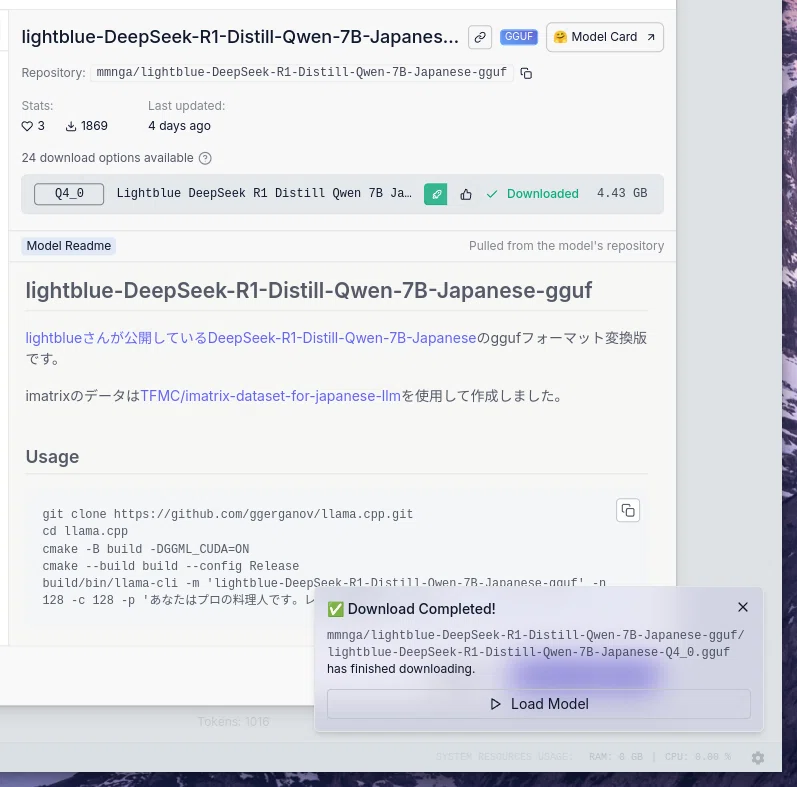Click the 4.43 GB file size

click(622, 193)
